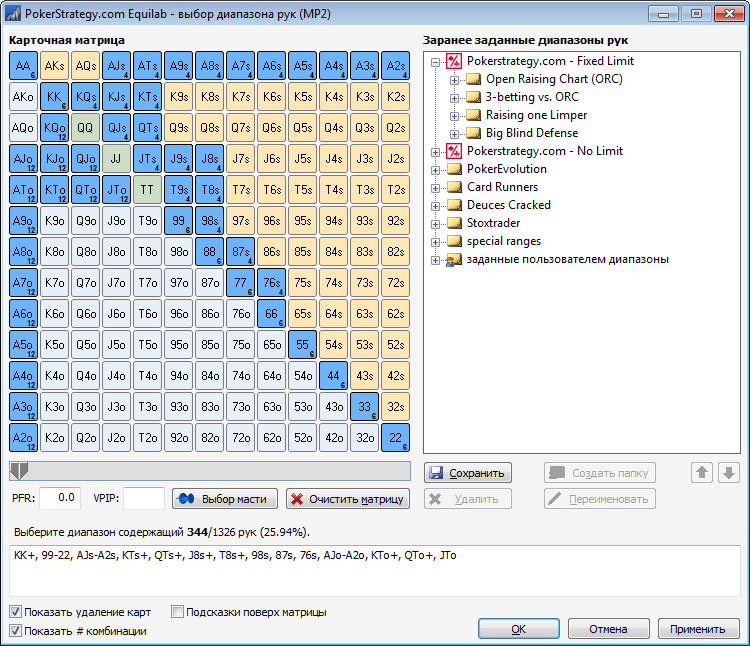Image resolution: width=750 pixels, height=646 pixels.
Task: Click the Сохранить save button
Action: [468, 473]
